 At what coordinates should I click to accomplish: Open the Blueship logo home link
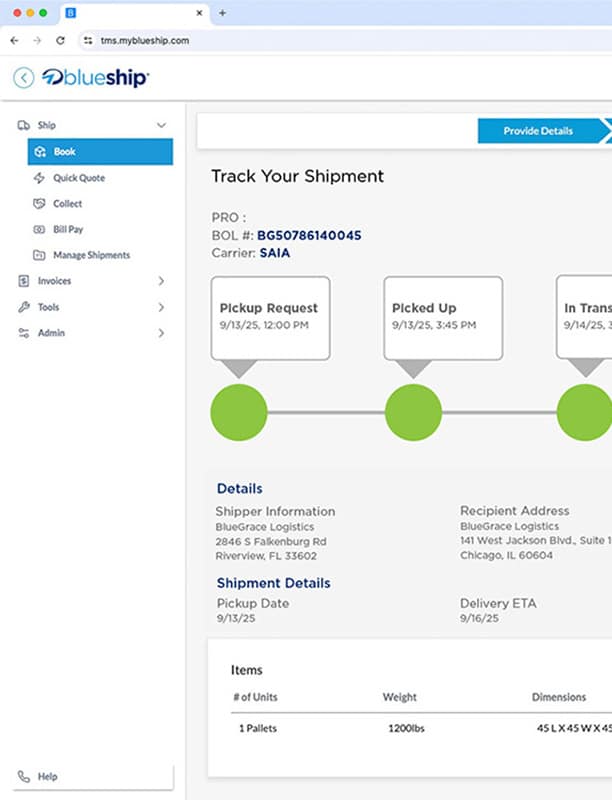(x=95, y=78)
